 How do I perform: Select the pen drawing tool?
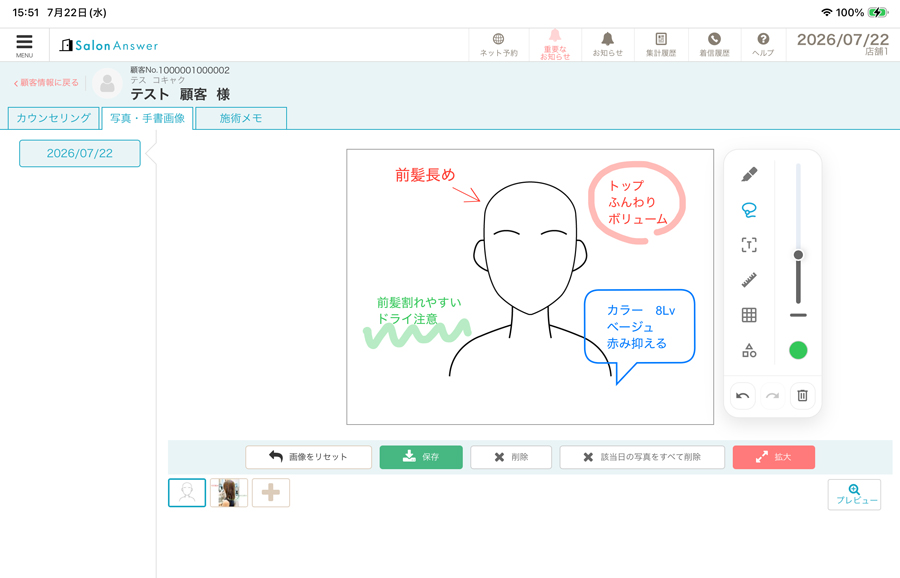coord(749,174)
